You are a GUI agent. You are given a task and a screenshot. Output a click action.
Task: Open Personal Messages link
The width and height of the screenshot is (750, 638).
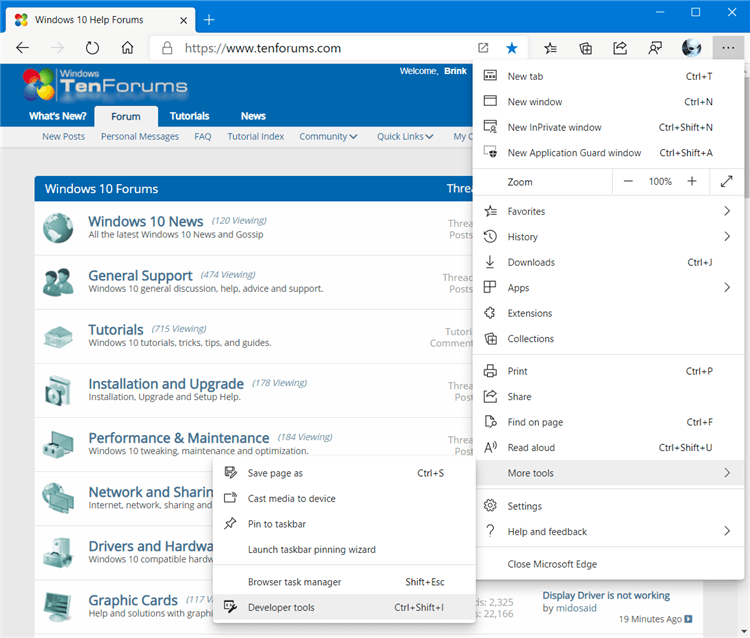(140, 136)
